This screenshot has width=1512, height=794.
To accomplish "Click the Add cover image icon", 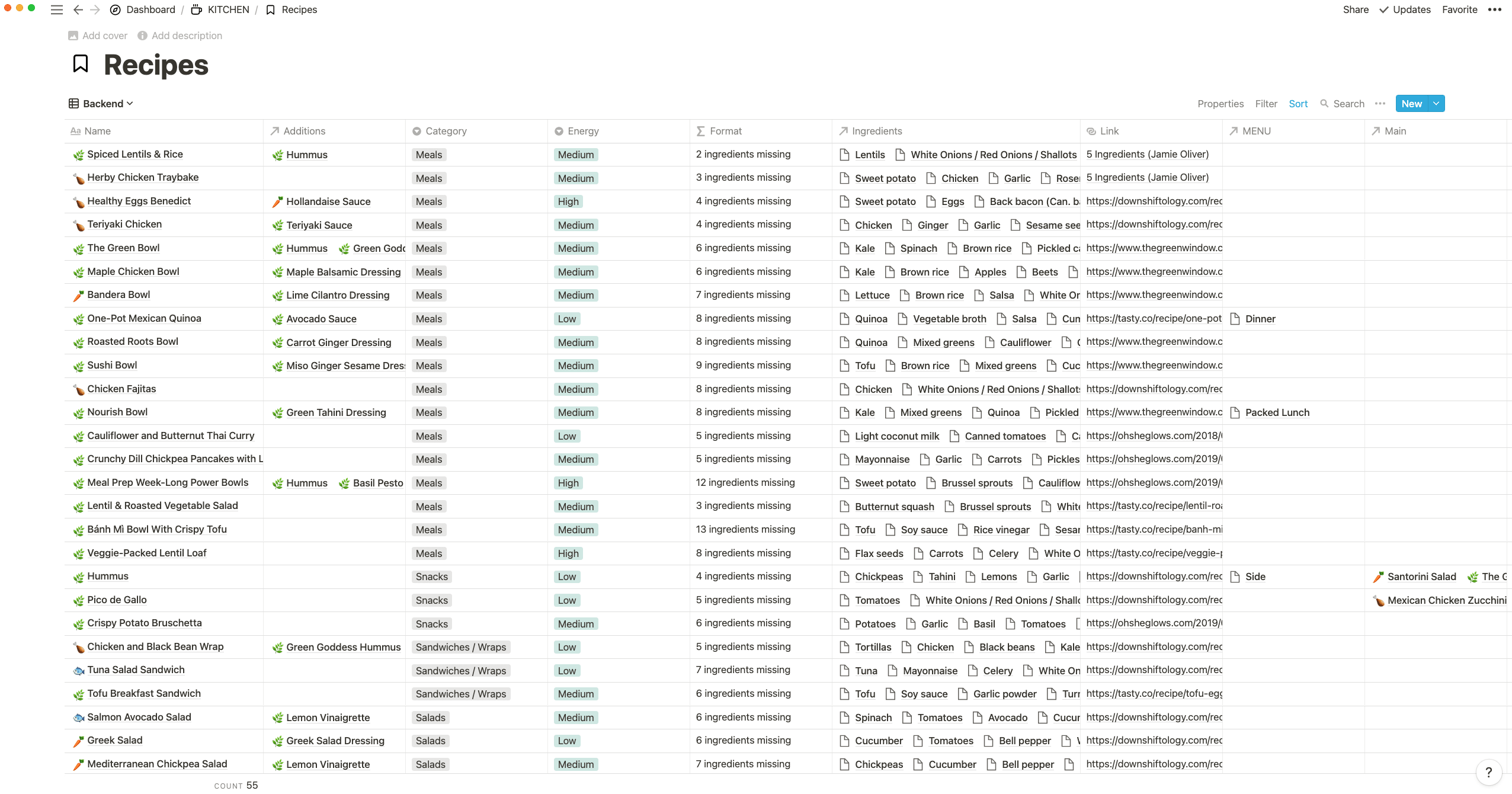I will coord(73,36).
